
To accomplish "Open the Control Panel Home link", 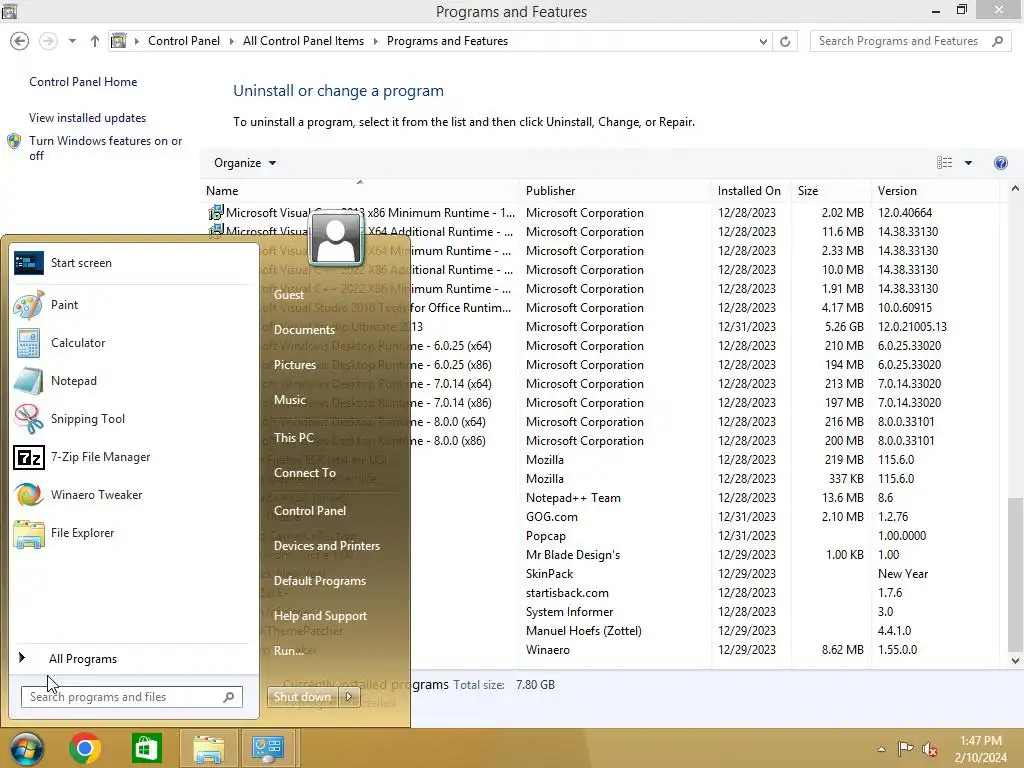I will [x=83, y=82].
